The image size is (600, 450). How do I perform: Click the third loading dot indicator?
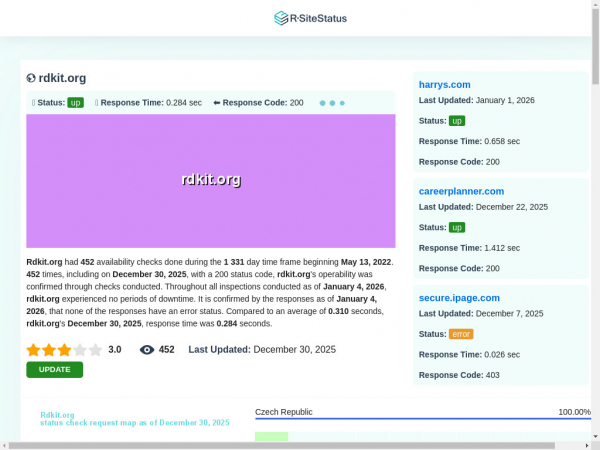pos(342,103)
